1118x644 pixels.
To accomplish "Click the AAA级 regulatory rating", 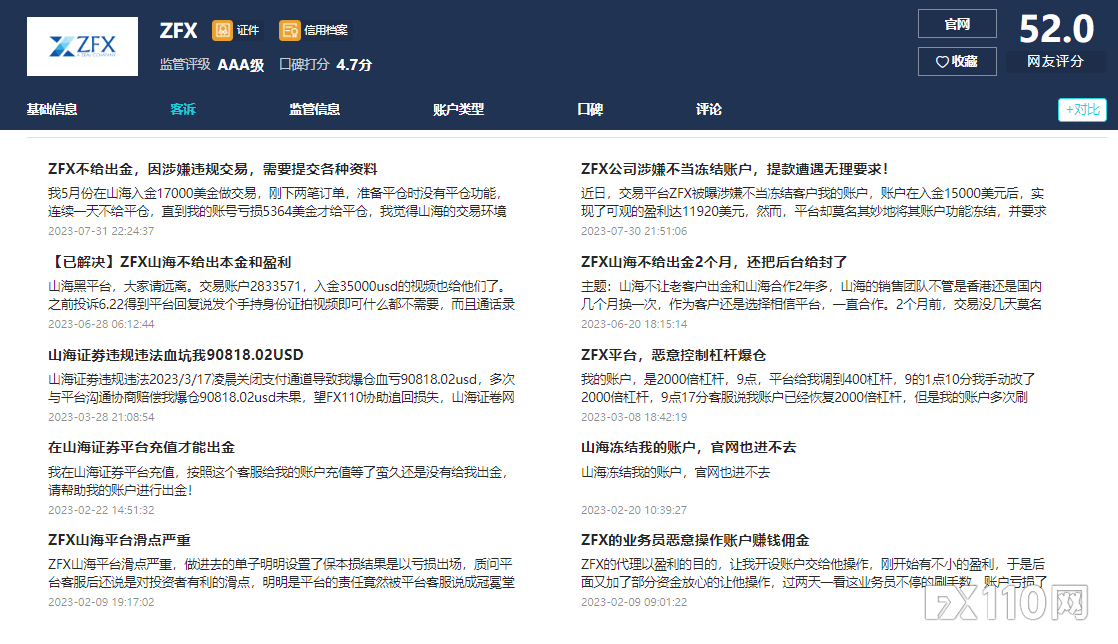I will [241, 65].
